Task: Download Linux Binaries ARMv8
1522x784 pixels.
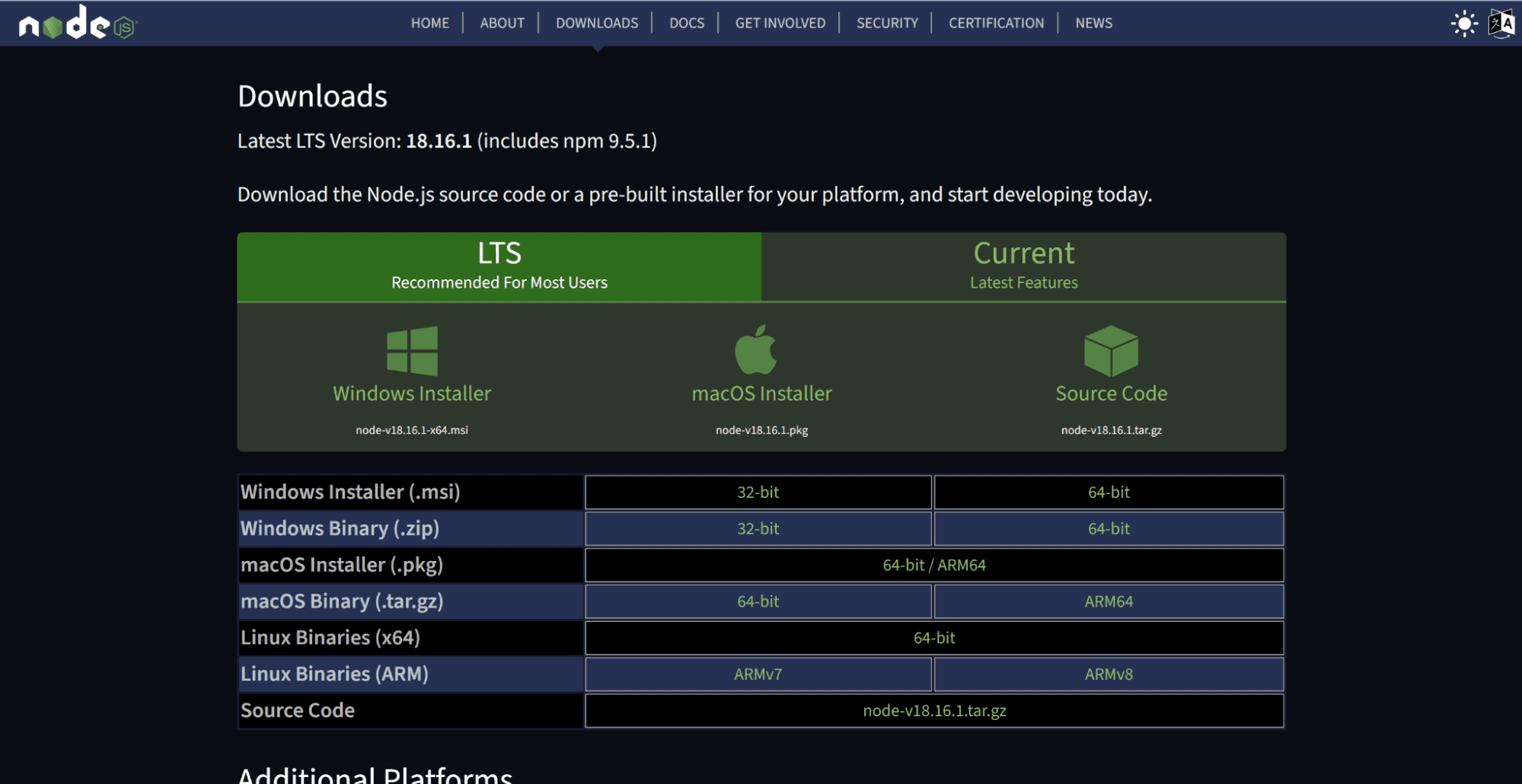Action: point(1109,674)
